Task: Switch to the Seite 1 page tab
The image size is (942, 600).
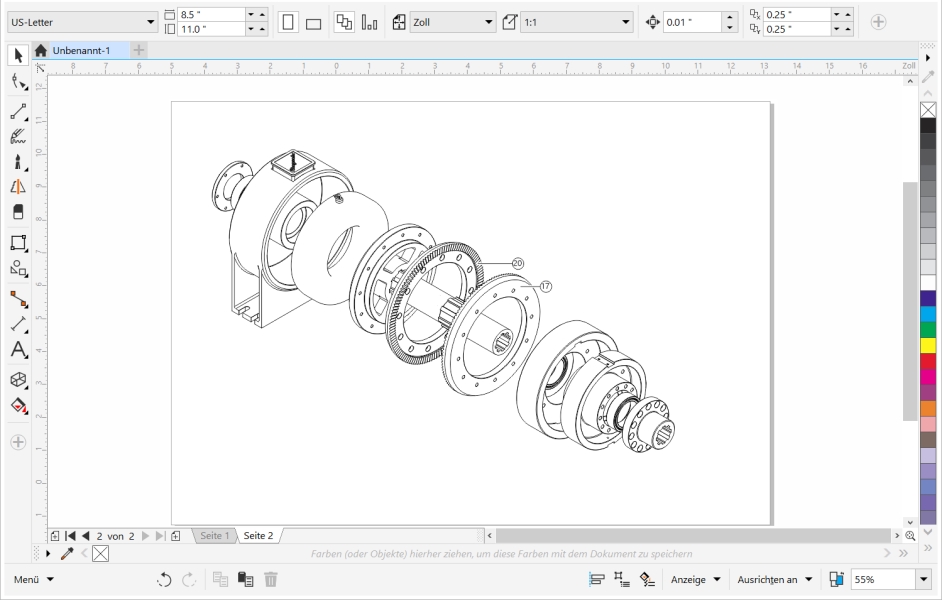Action: coord(214,536)
